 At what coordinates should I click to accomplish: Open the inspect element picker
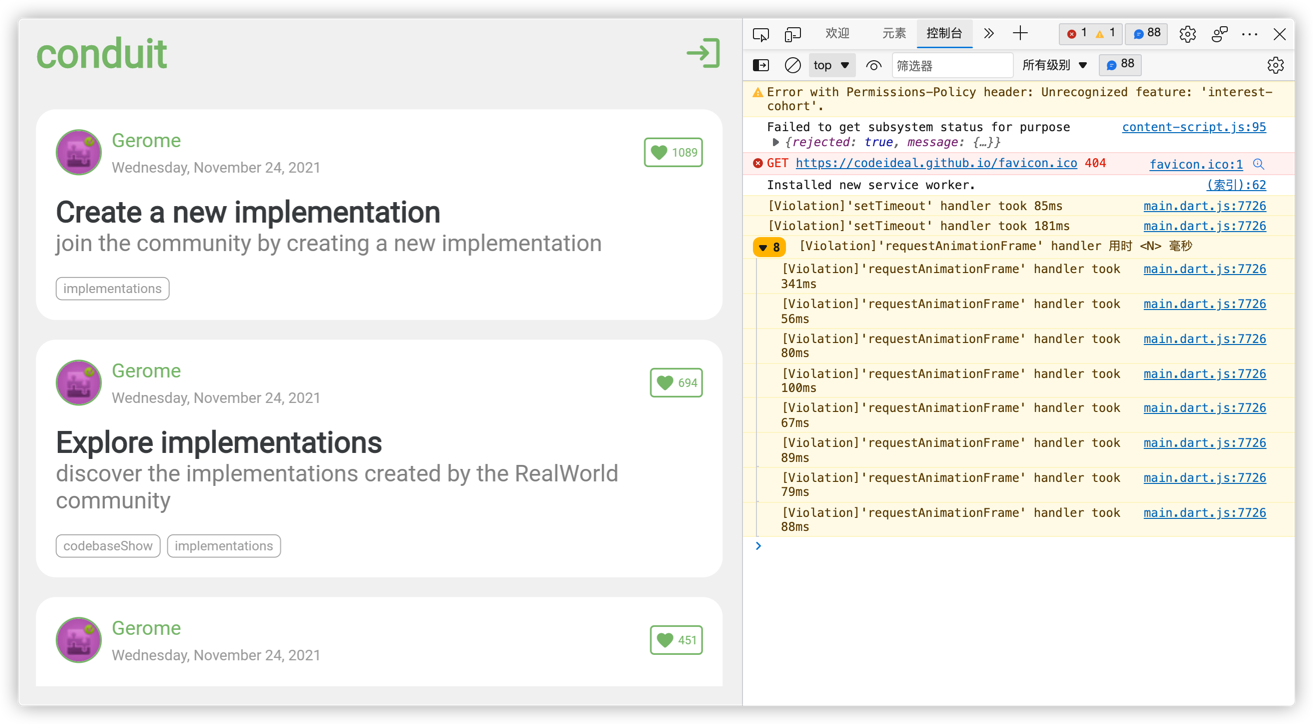pos(761,34)
